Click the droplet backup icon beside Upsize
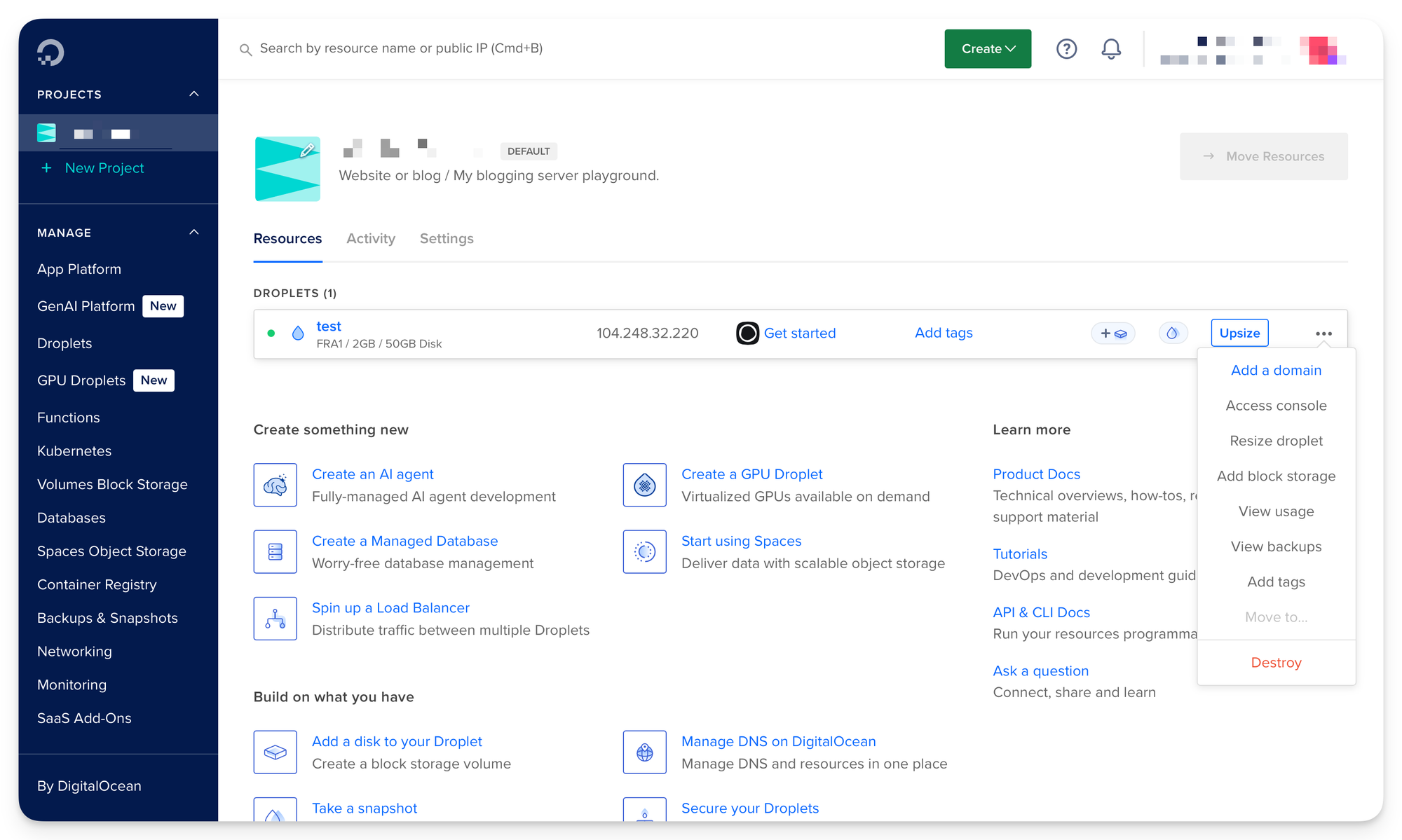 click(x=1173, y=333)
